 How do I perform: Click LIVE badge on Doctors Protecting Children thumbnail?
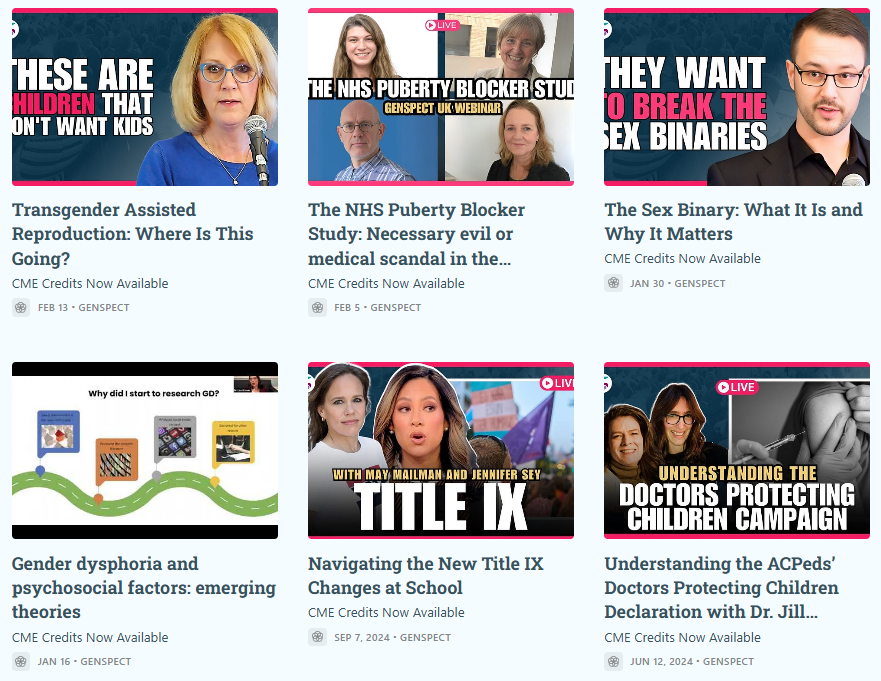pyautogui.click(x=737, y=387)
